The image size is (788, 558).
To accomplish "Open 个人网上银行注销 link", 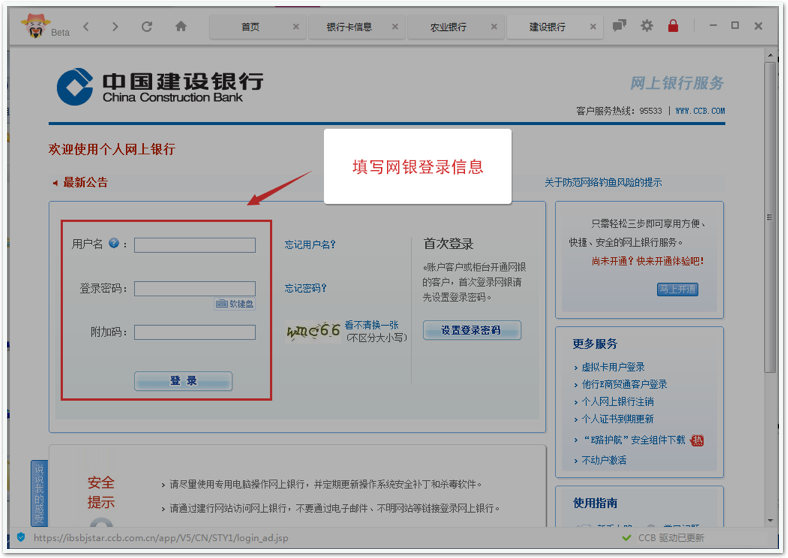I will (x=618, y=401).
